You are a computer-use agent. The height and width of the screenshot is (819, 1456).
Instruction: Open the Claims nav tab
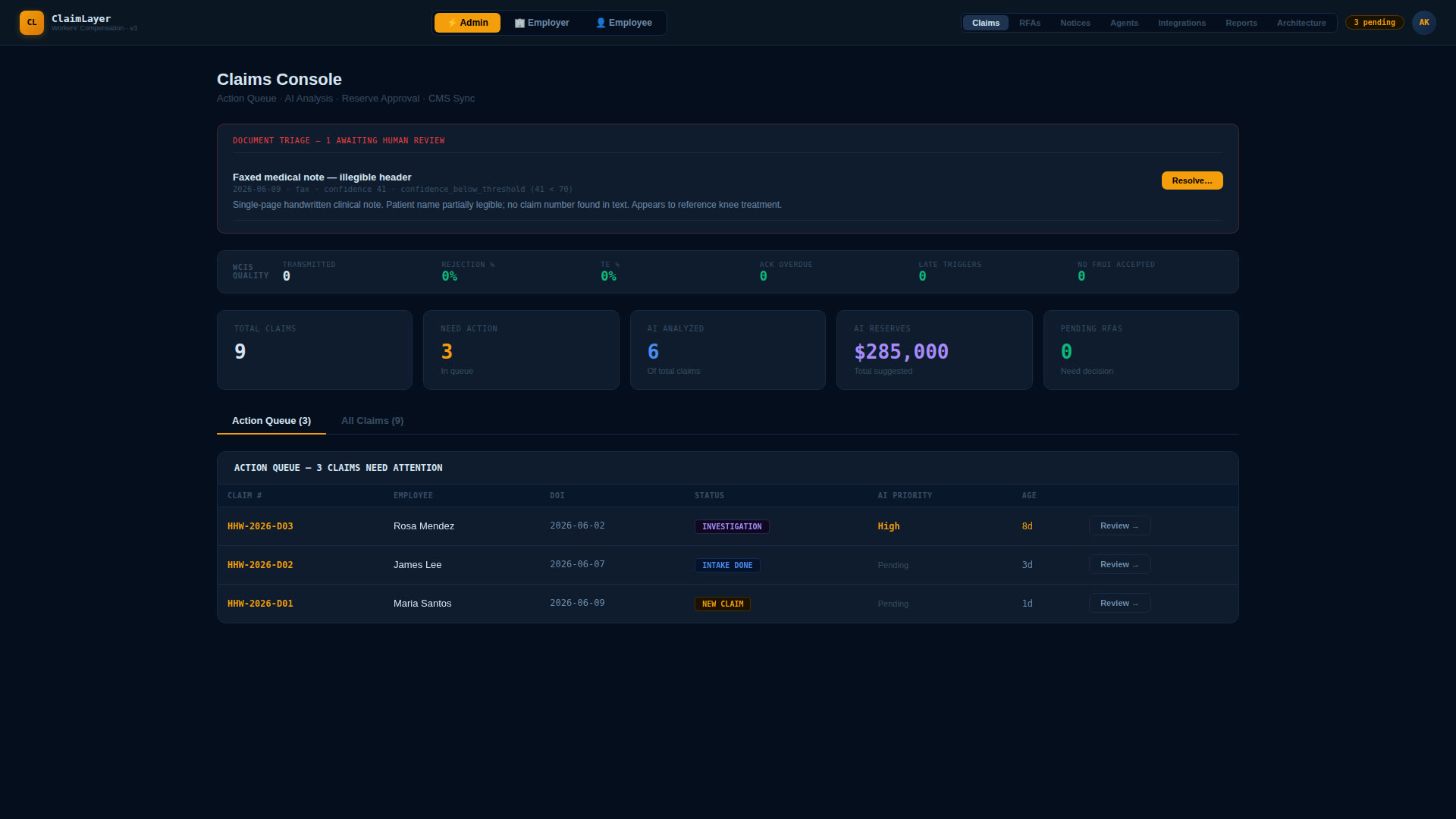(986, 23)
